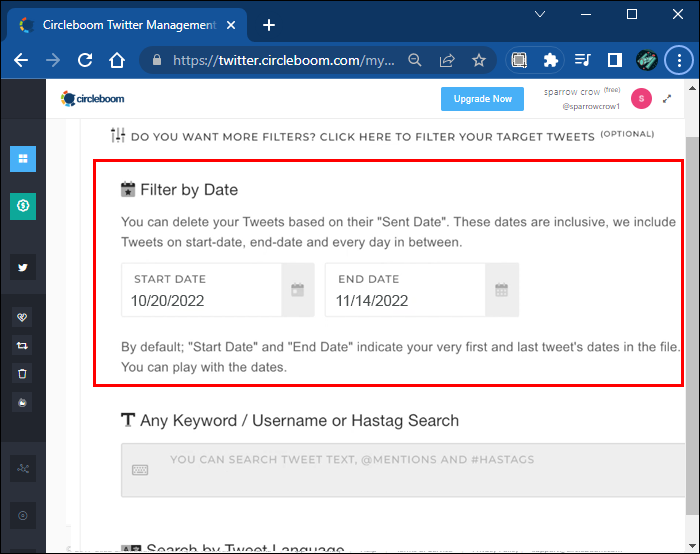Viewport: 700px width, 554px height.
Task: Open the Chrome three-dot menu
Action: [680, 60]
